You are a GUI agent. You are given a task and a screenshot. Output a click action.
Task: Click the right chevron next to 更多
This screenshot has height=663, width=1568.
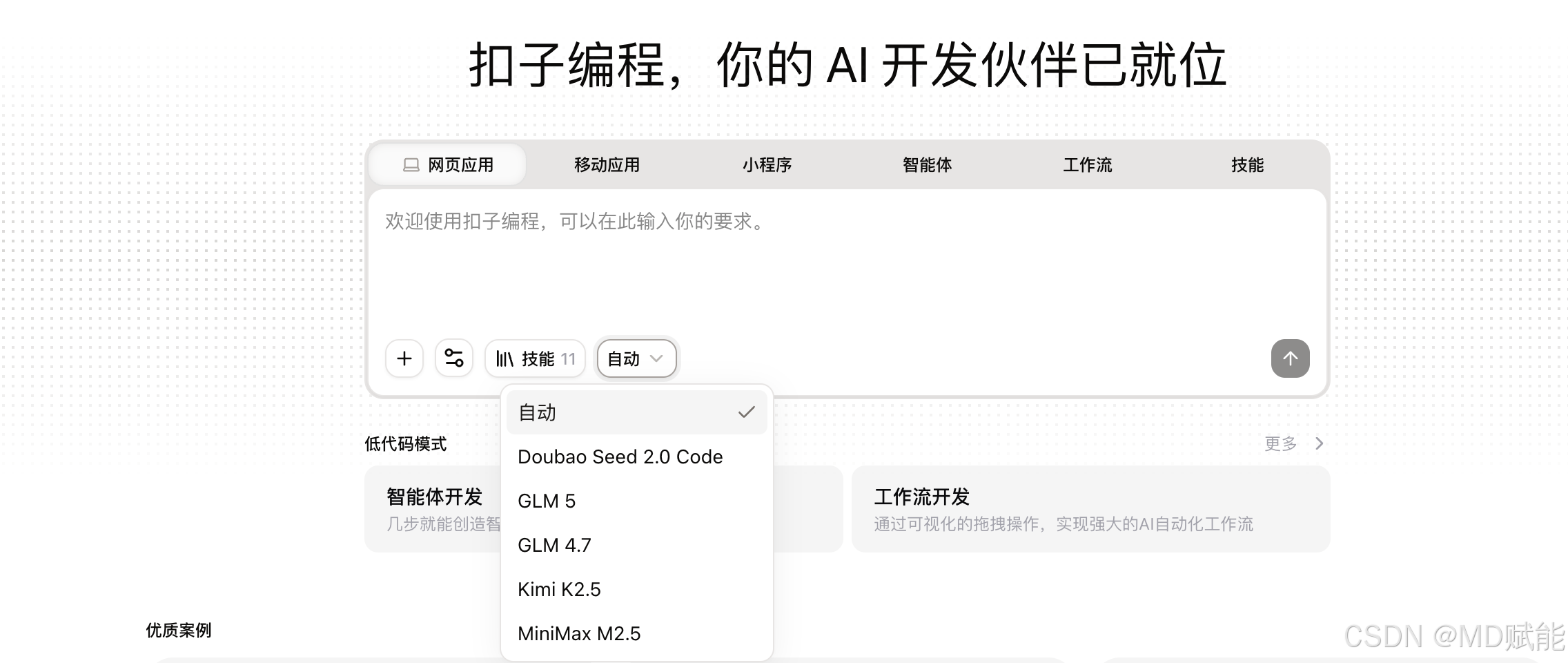coord(1319,443)
